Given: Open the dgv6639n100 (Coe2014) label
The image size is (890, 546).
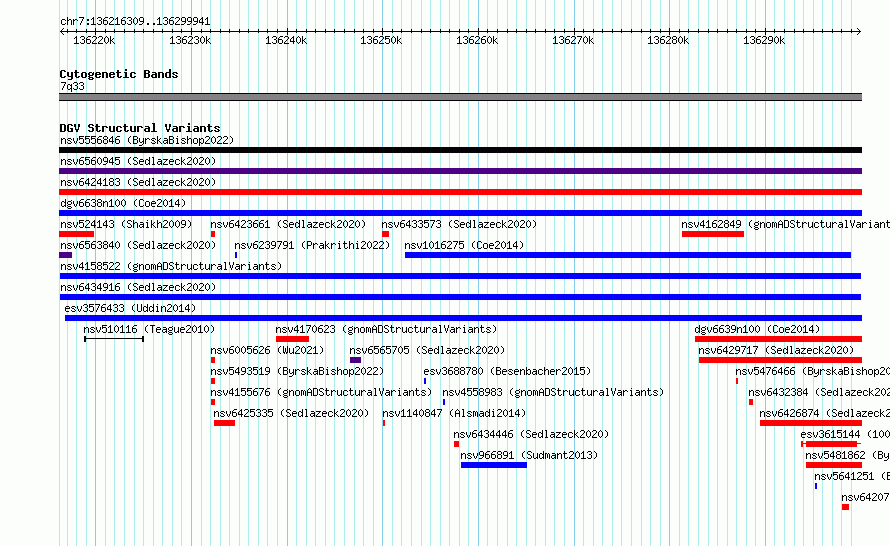Looking at the screenshot, I should pos(757,329).
